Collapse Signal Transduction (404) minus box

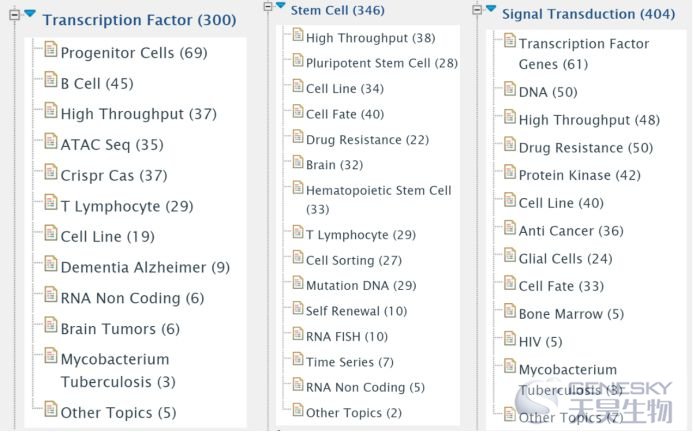tap(477, 9)
